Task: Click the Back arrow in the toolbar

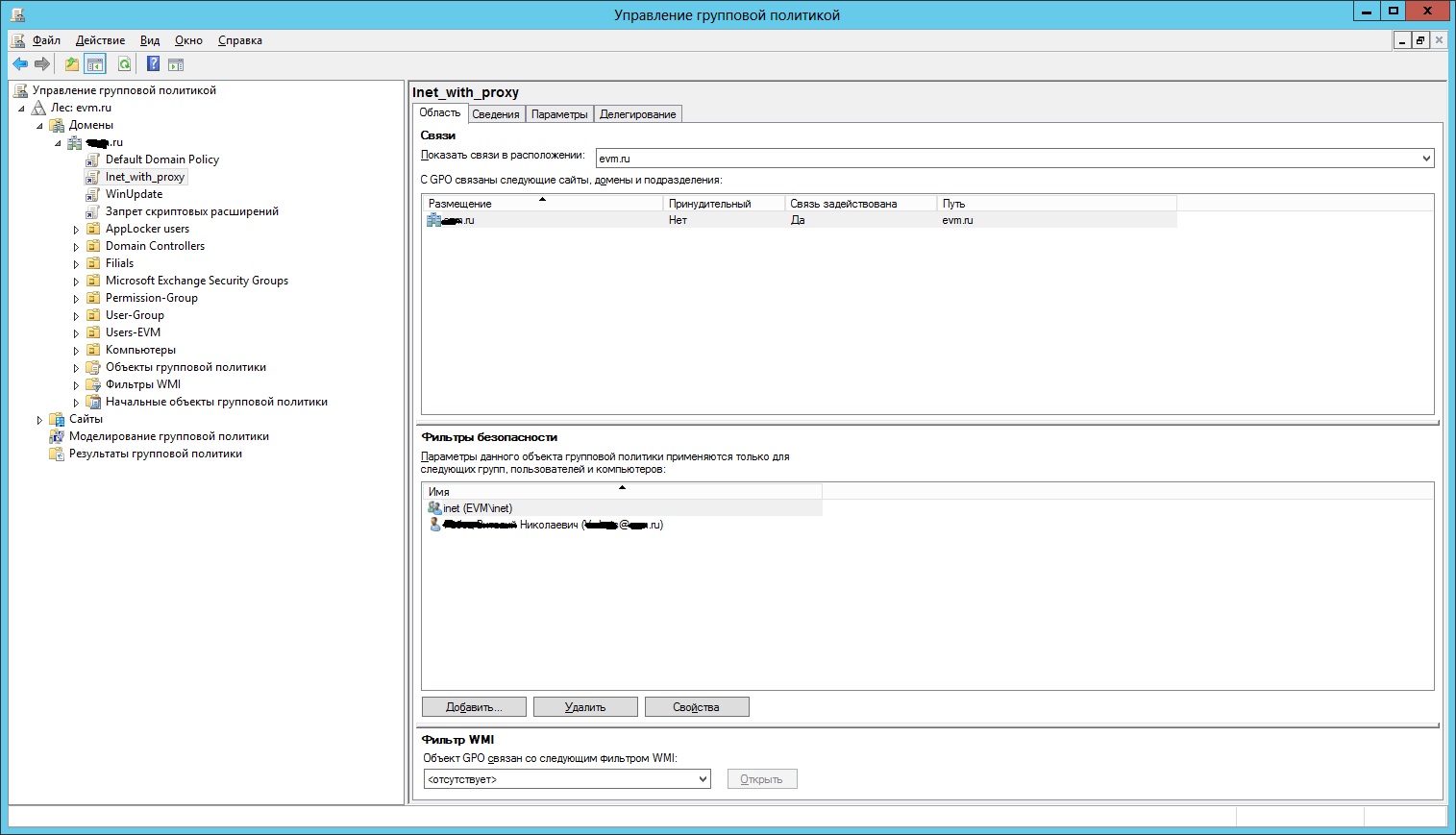Action: coord(20,64)
